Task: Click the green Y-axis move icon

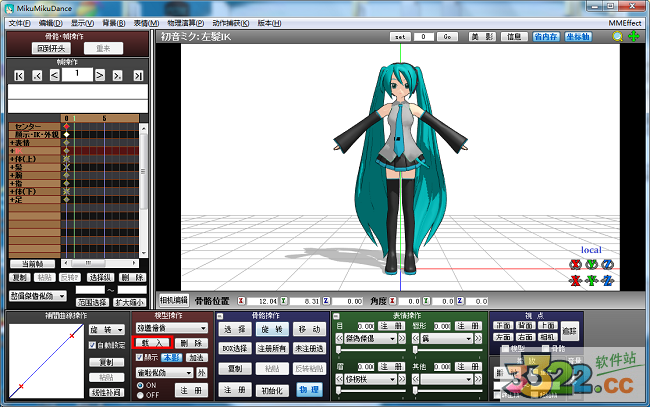Action: click(x=591, y=280)
